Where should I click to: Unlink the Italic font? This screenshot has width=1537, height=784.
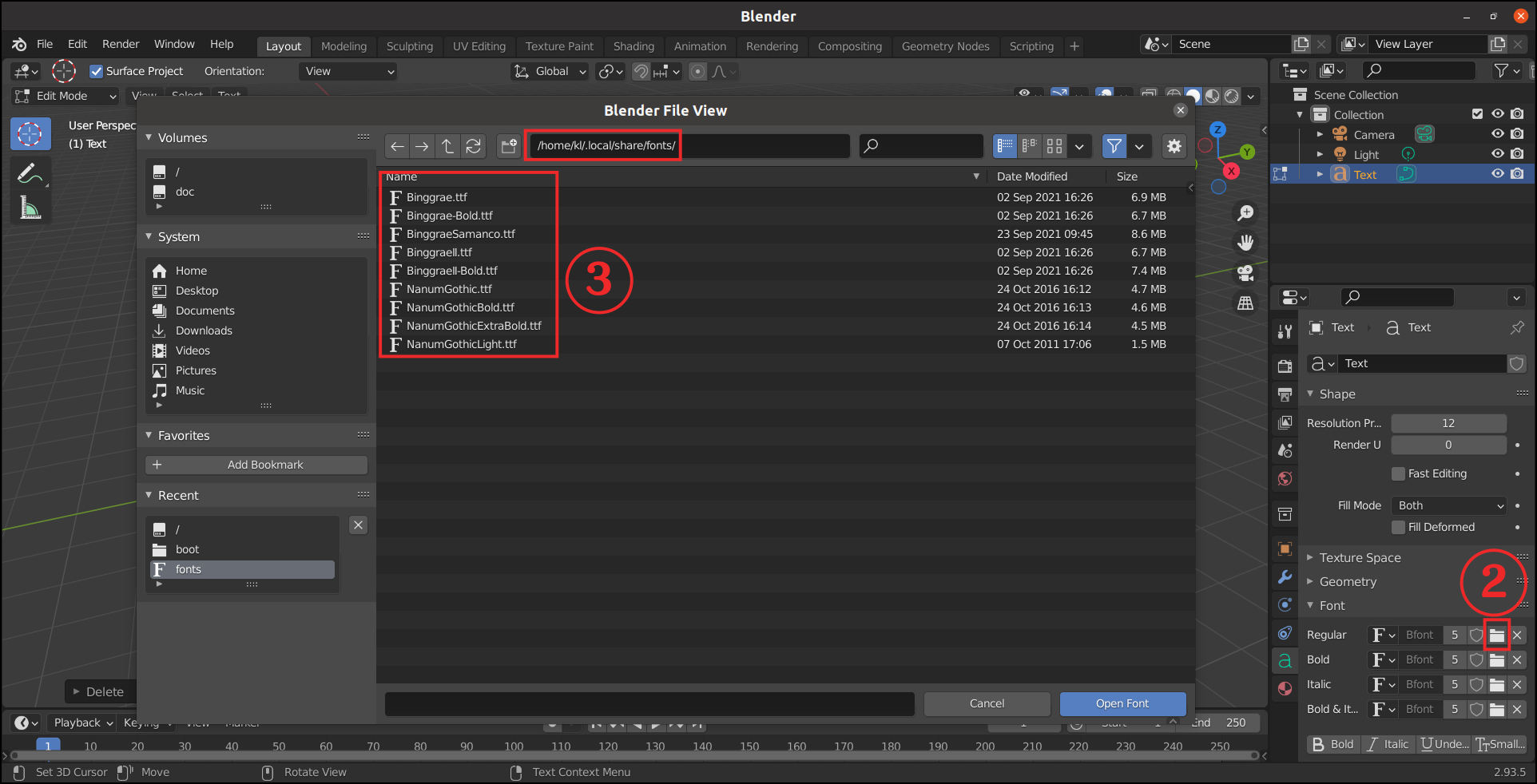tap(1517, 685)
